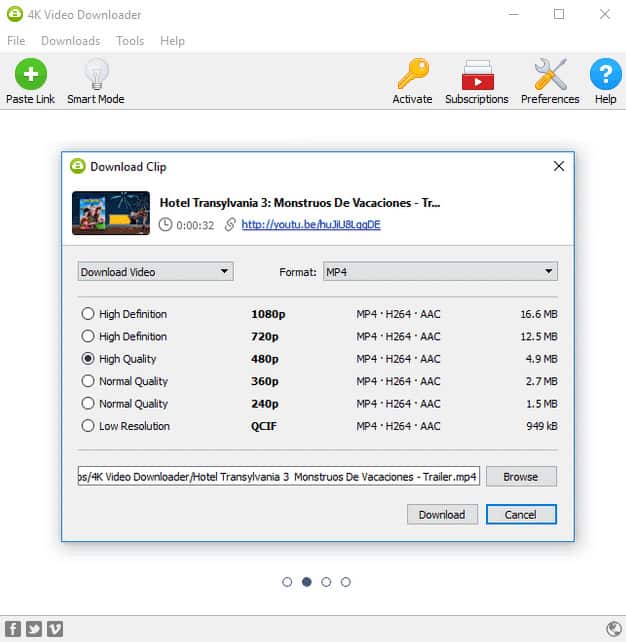Screen dimensions: 626x642
Task: Open the youtu.be video link
Action: coord(311,225)
